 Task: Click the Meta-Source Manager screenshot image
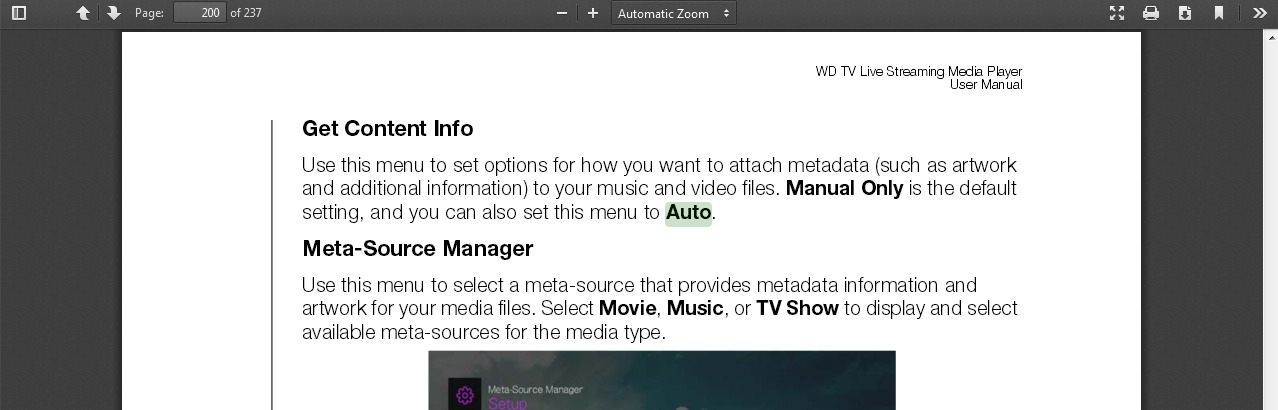[662, 380]
